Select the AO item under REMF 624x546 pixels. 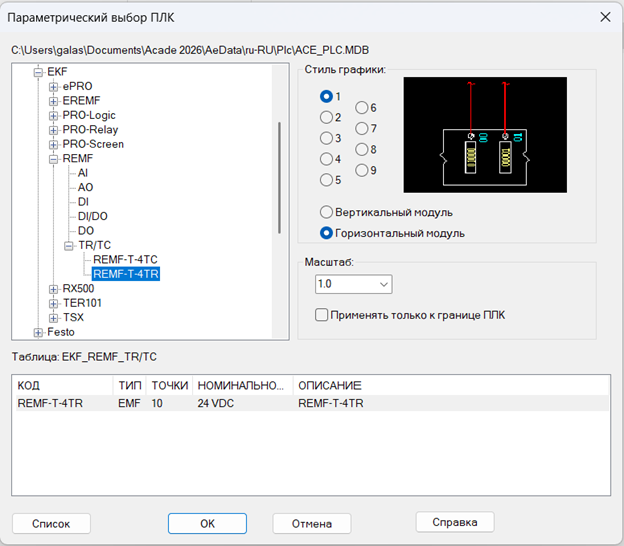coord(86,187)
